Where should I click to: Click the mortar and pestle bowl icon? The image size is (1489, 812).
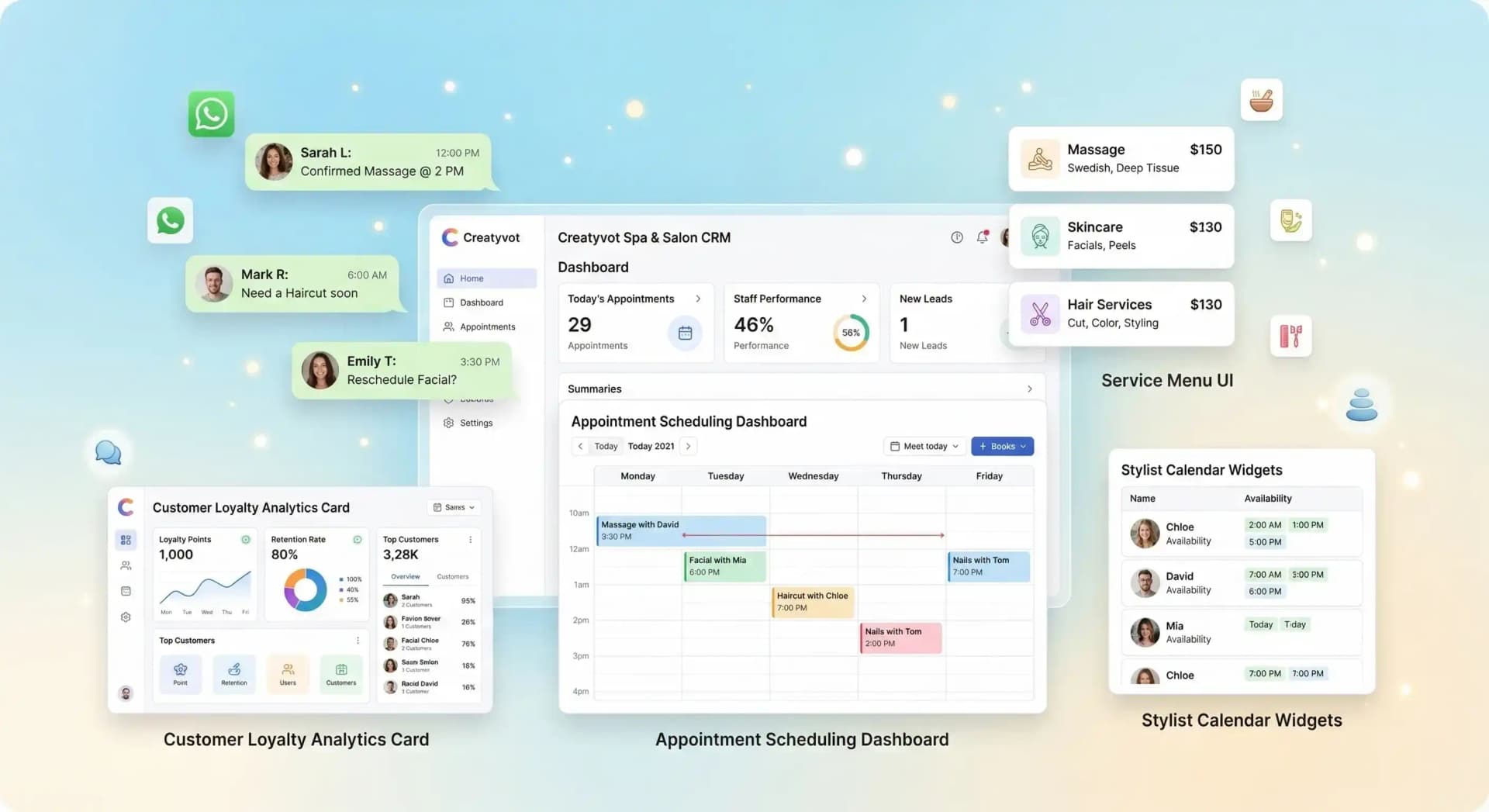[1261, 100]
